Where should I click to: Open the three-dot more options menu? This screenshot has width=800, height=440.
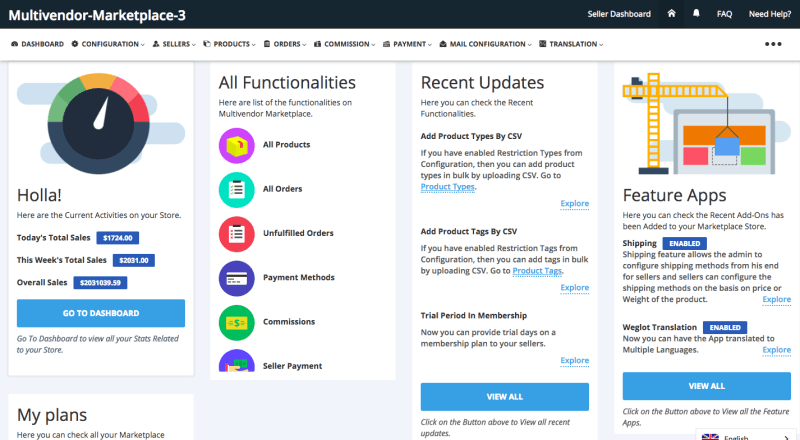[x=773, y=44]
